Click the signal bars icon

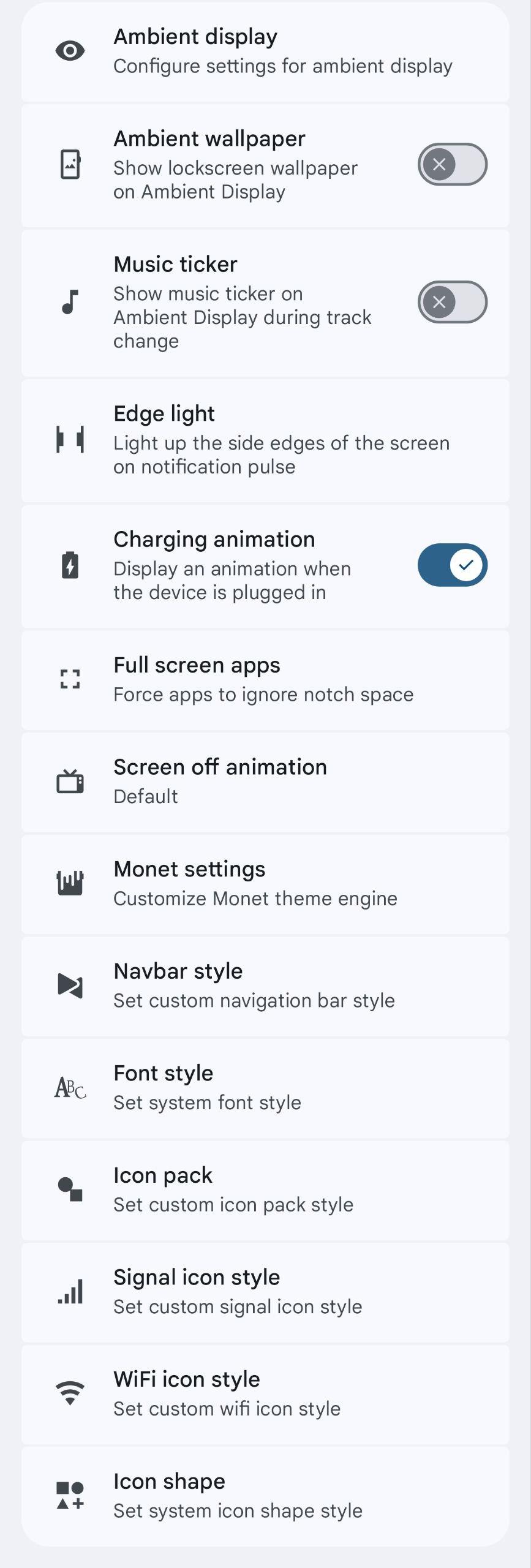coord(70,1292)
